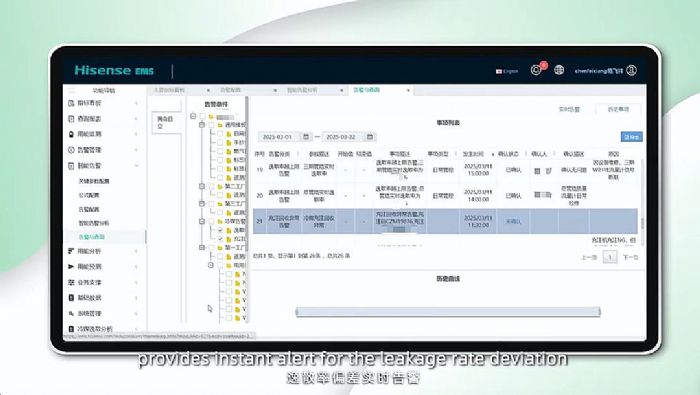Open calendar picker for start date 2025-02-01

pyautogui.click(x=306, y=137)
